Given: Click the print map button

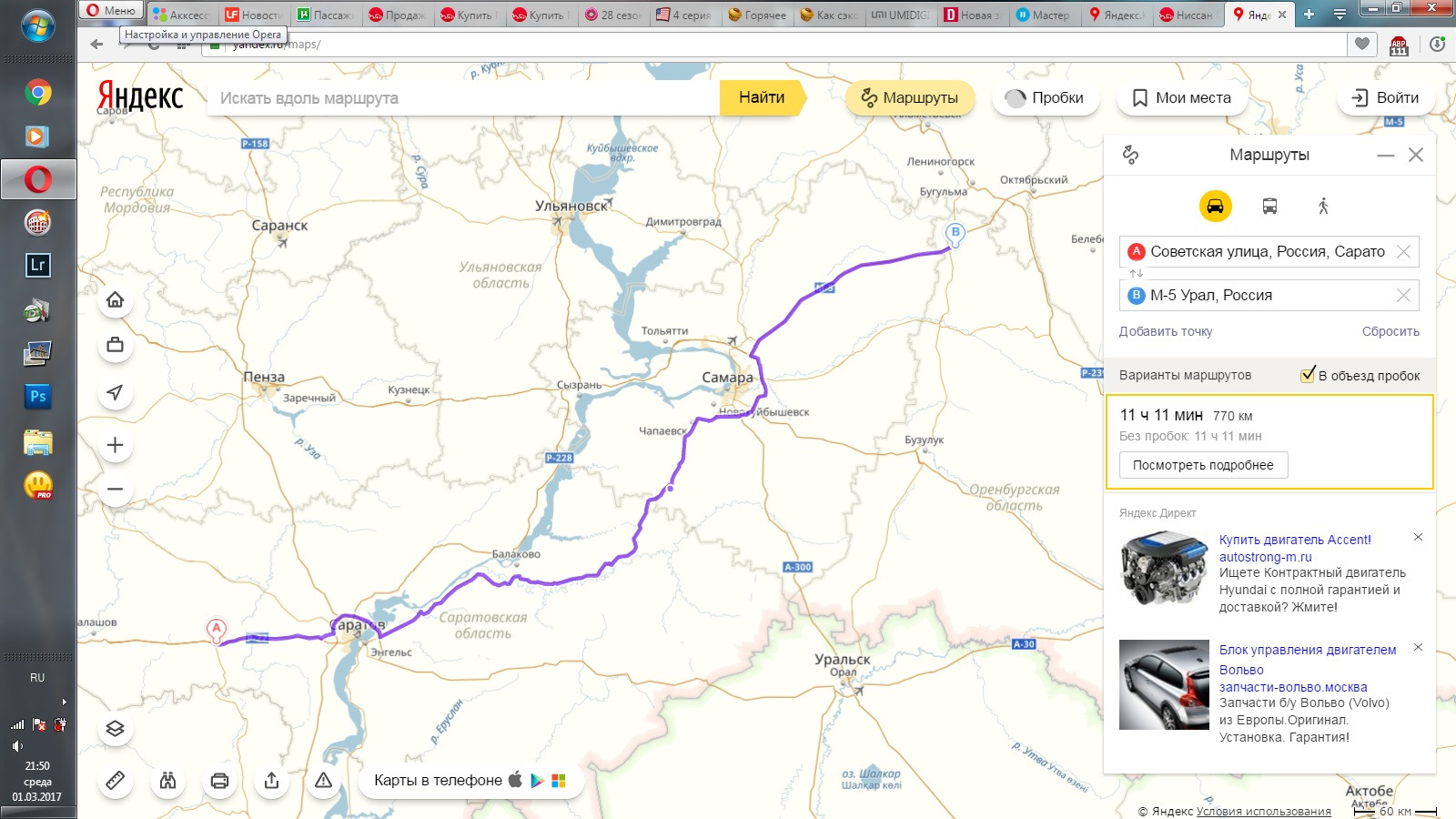Looking at the screenshot, I should point(219,781).
